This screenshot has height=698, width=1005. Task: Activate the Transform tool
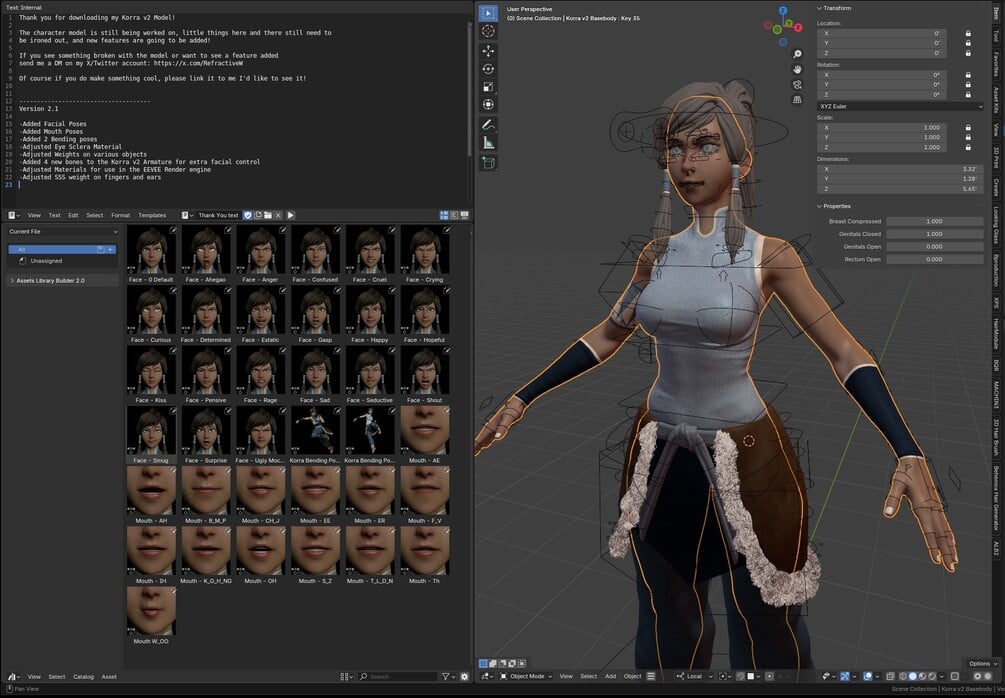[x=488, y=104]
